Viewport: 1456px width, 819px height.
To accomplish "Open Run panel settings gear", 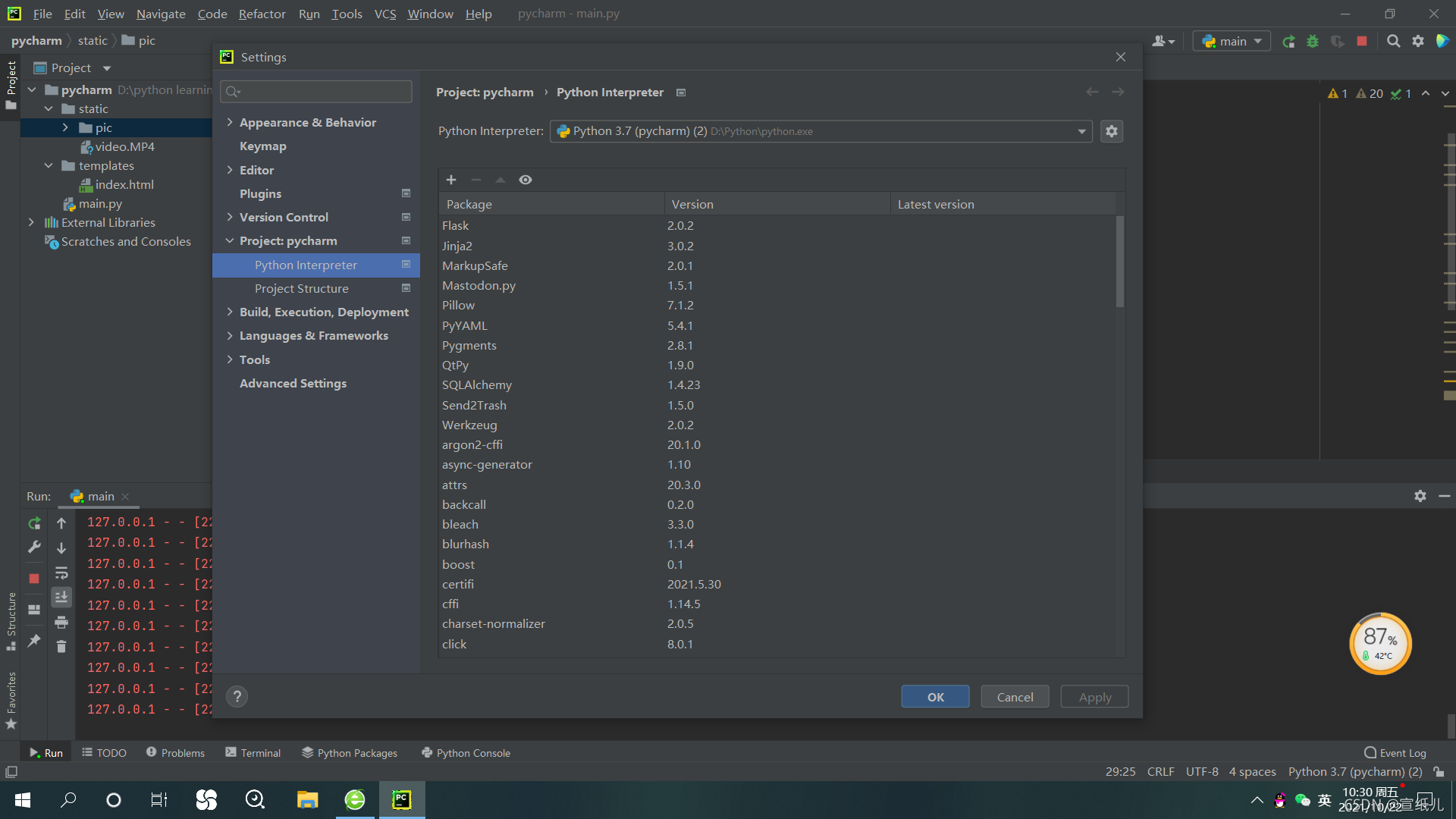I will (1420, 495).
